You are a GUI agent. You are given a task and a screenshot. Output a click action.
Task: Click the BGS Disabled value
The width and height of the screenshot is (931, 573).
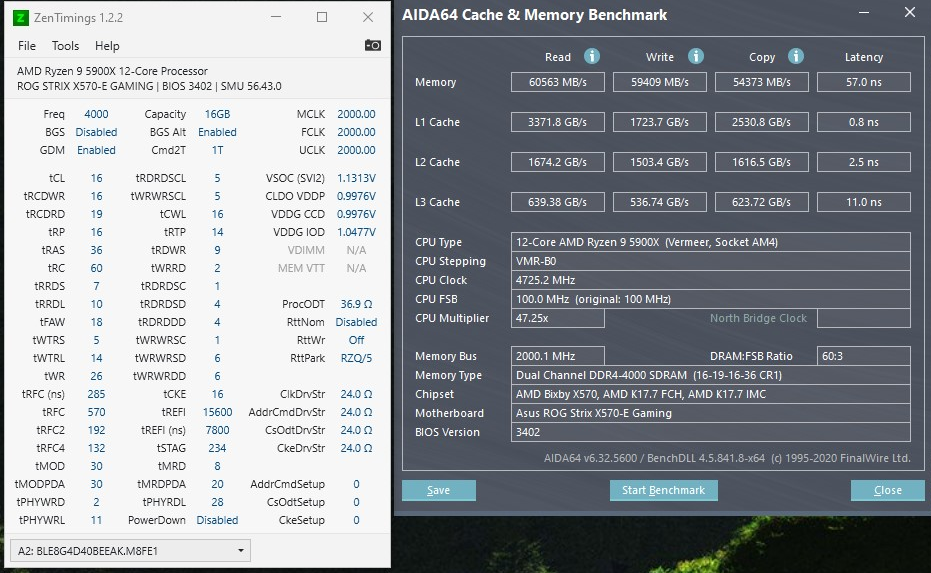(x=96, y=132)
